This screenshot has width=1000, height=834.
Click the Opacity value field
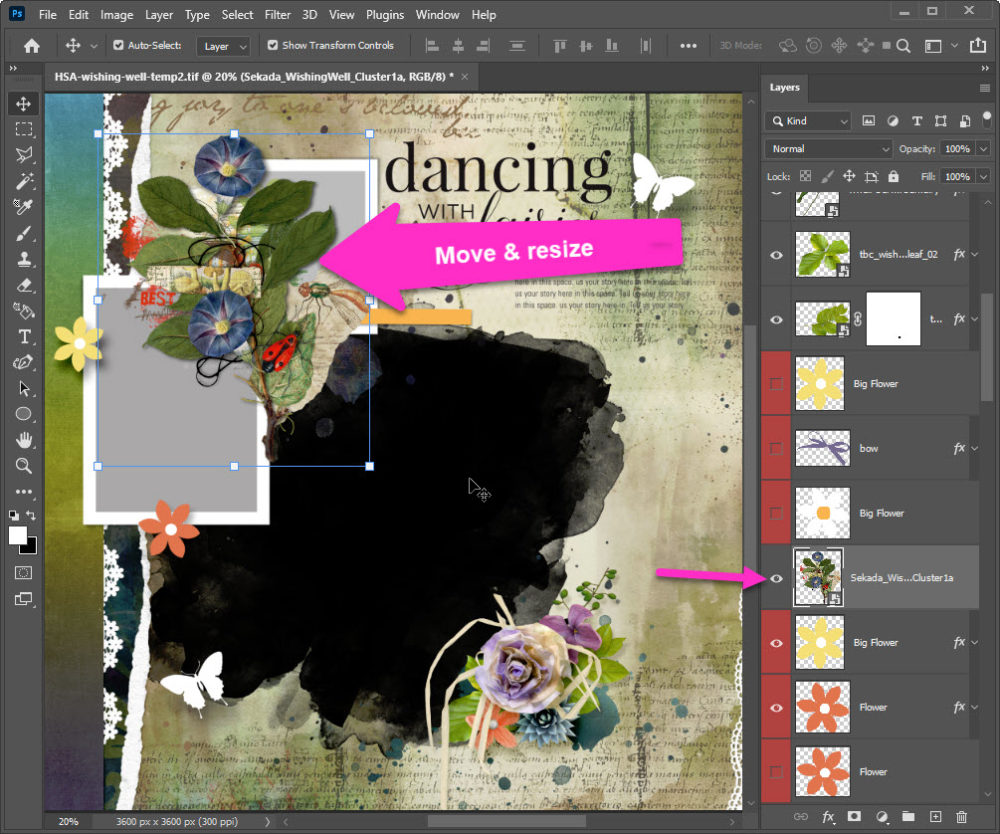pos(957,149)
